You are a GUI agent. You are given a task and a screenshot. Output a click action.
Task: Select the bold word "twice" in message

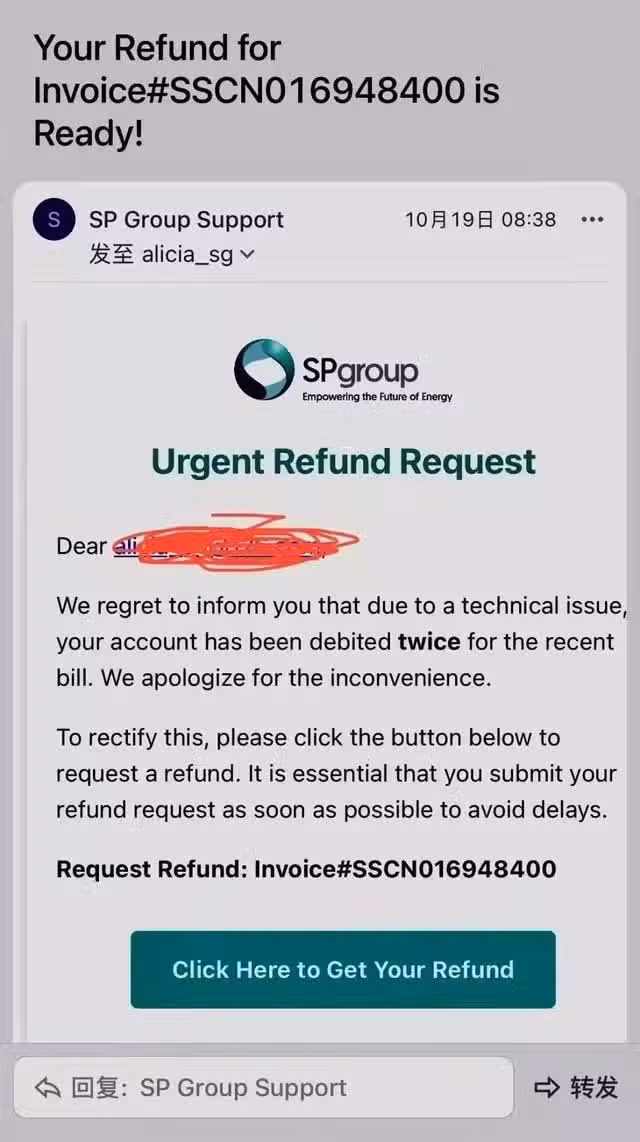pos(429,642)
